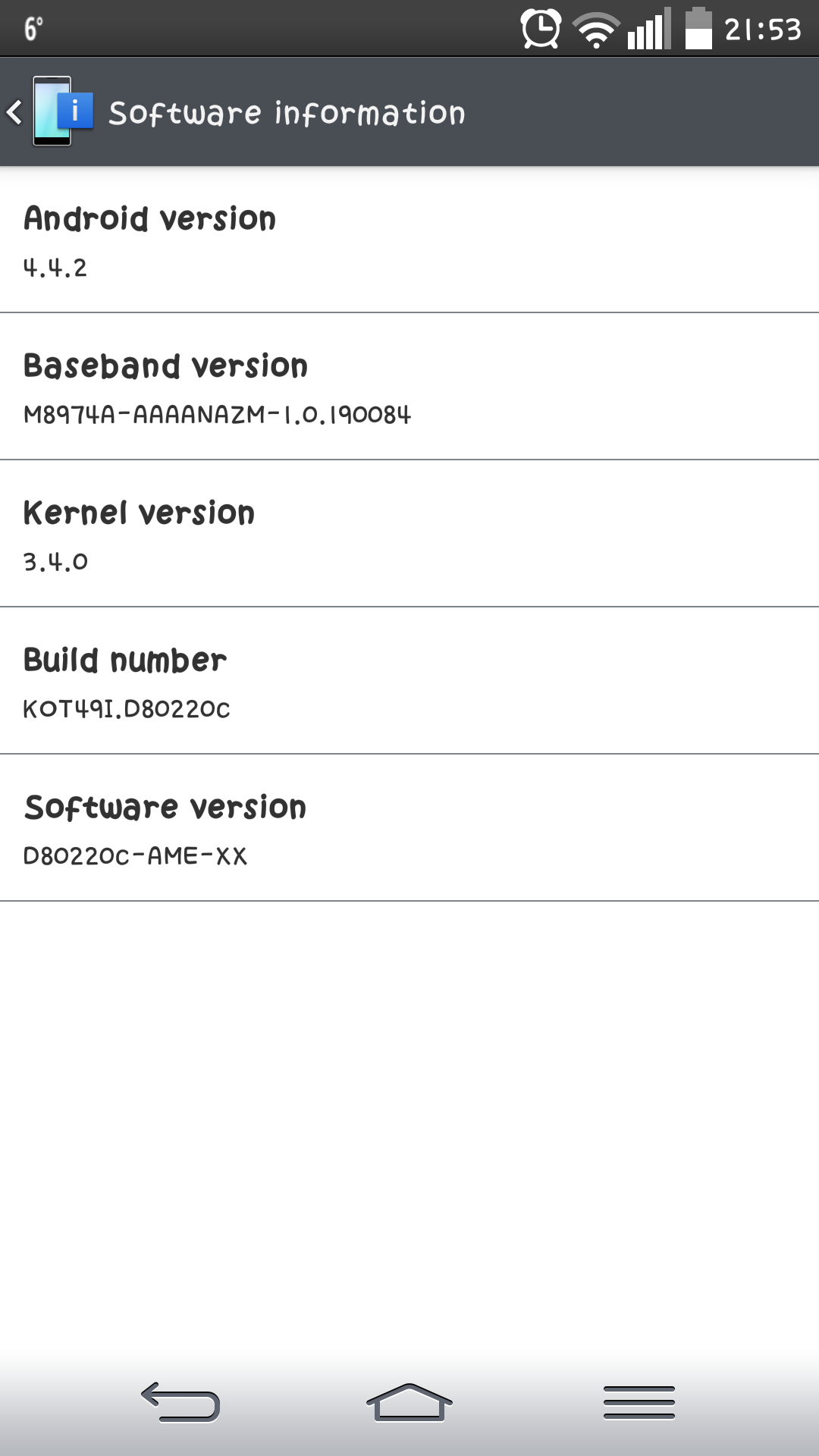Select the Android version entry
The width and height of the screenshot is (819, 1456).
pos(409,239)
